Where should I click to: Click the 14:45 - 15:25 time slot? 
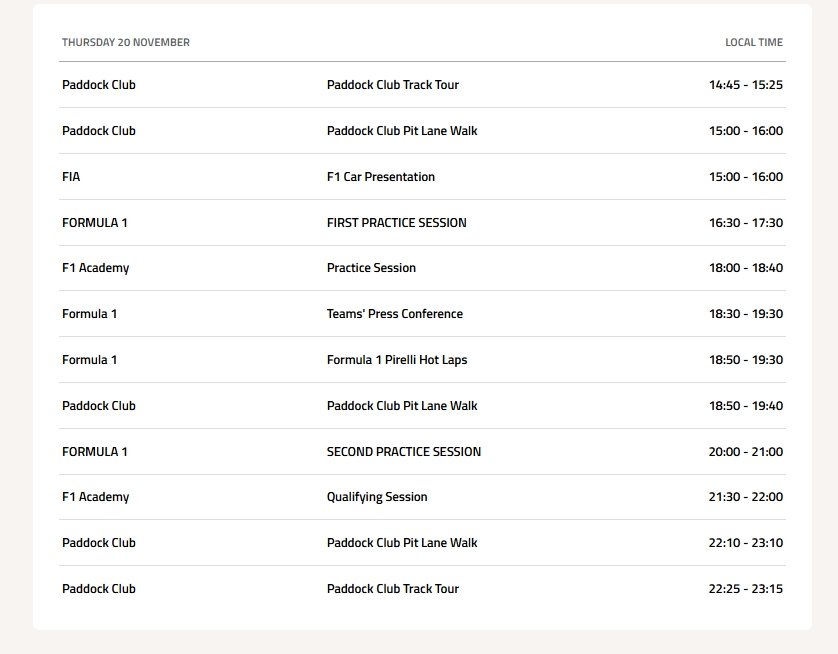coord(745,85)
